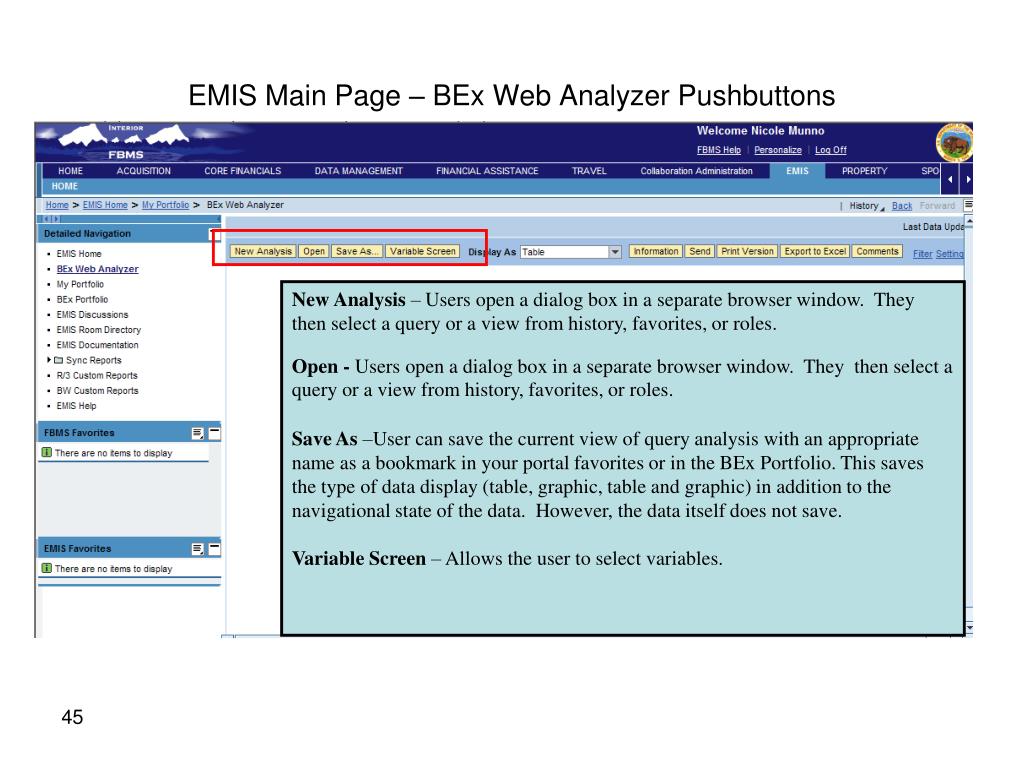Click FBMS Help link

718,150
